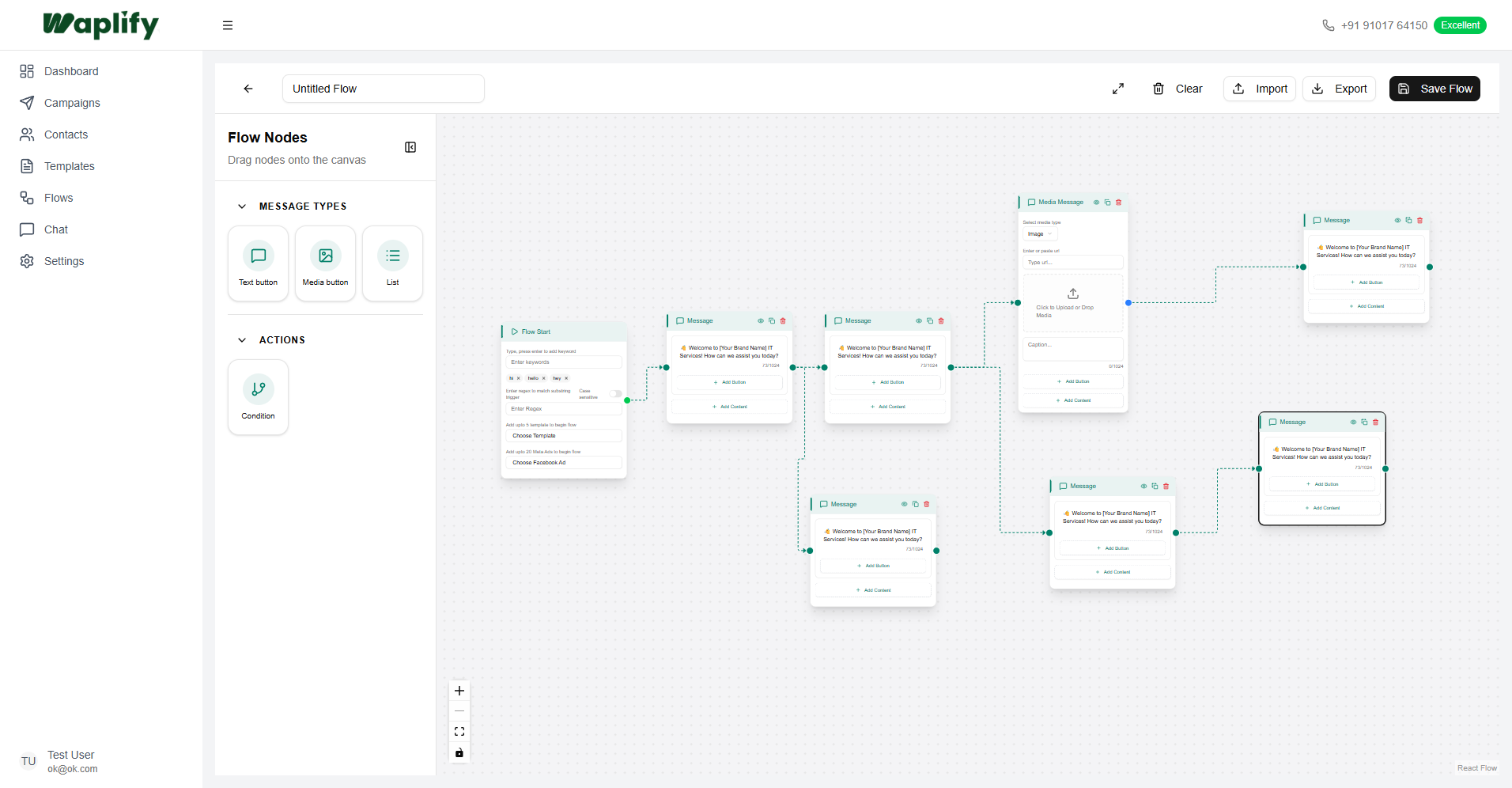Viewport: 1512px width, 788px height.
Task: Toggle eye on Message node fed by Media Message
Action: pyautogui.click(x=1397, y=221)
